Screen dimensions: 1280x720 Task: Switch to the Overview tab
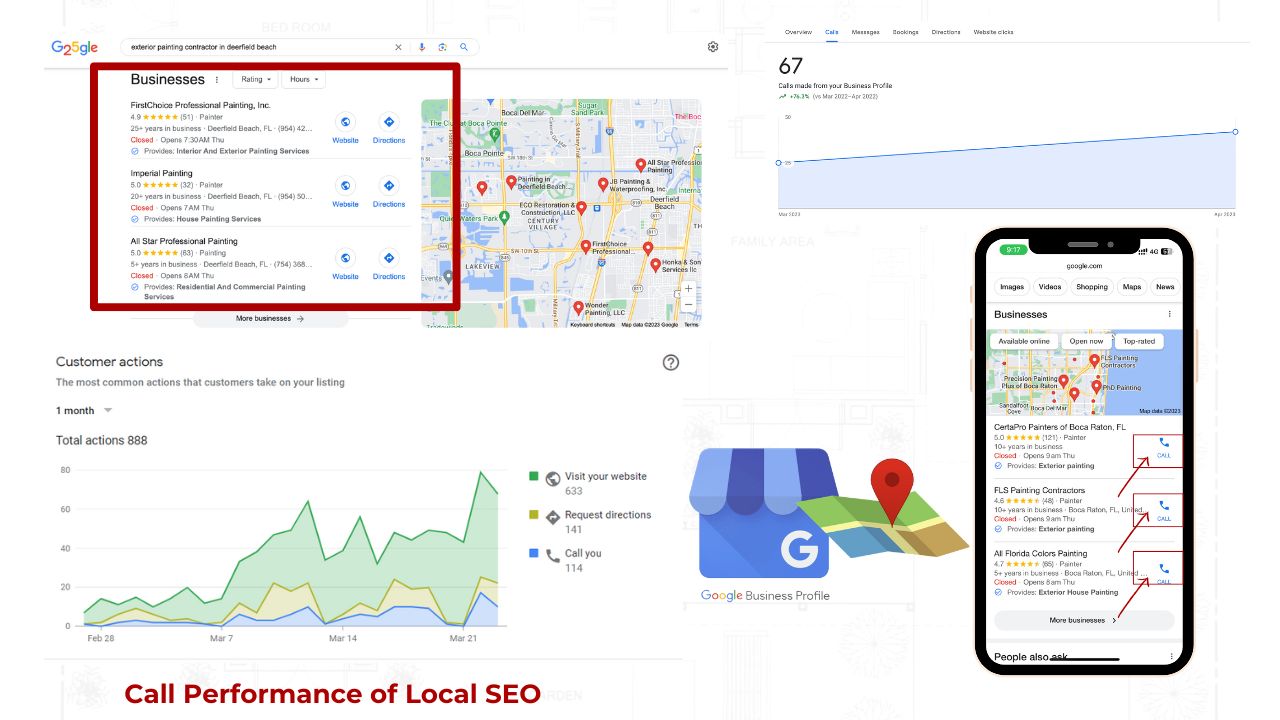798,32
